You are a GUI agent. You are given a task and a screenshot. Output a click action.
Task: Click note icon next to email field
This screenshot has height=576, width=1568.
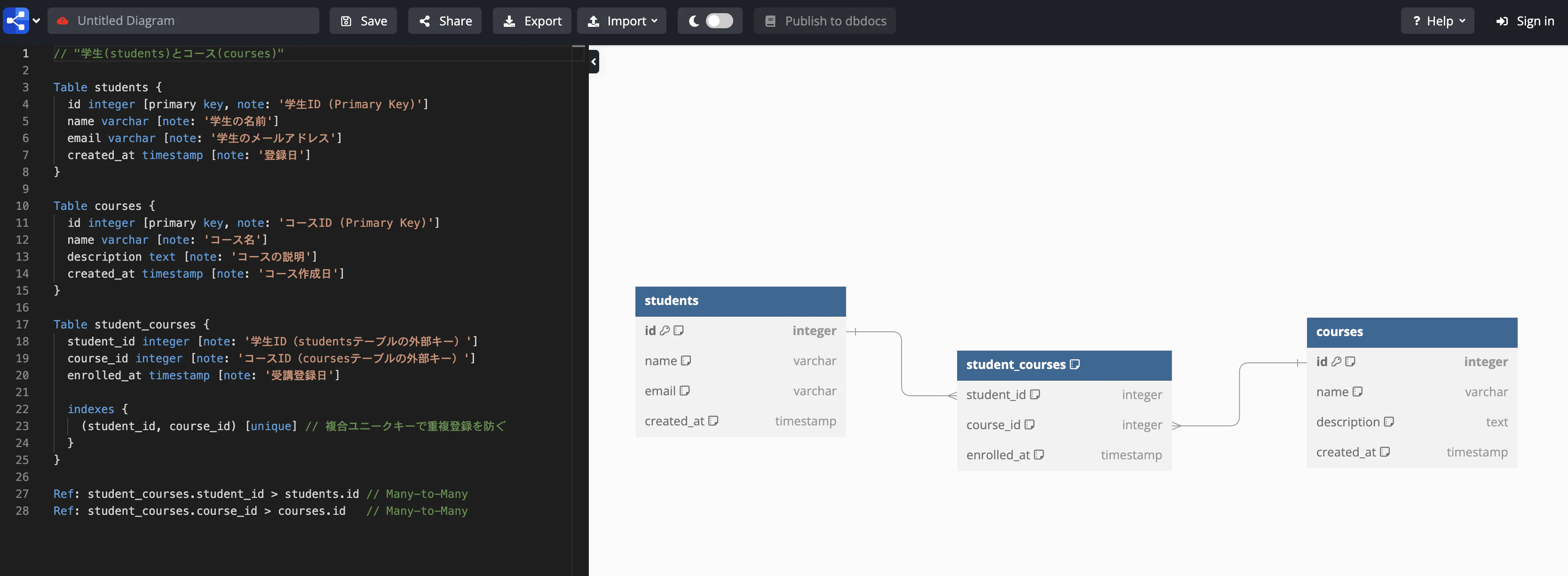(x=684, y=391)
